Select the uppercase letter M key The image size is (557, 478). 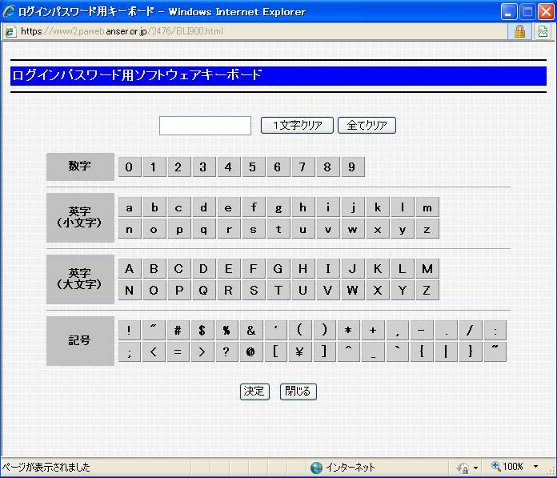tap(427, 268)
